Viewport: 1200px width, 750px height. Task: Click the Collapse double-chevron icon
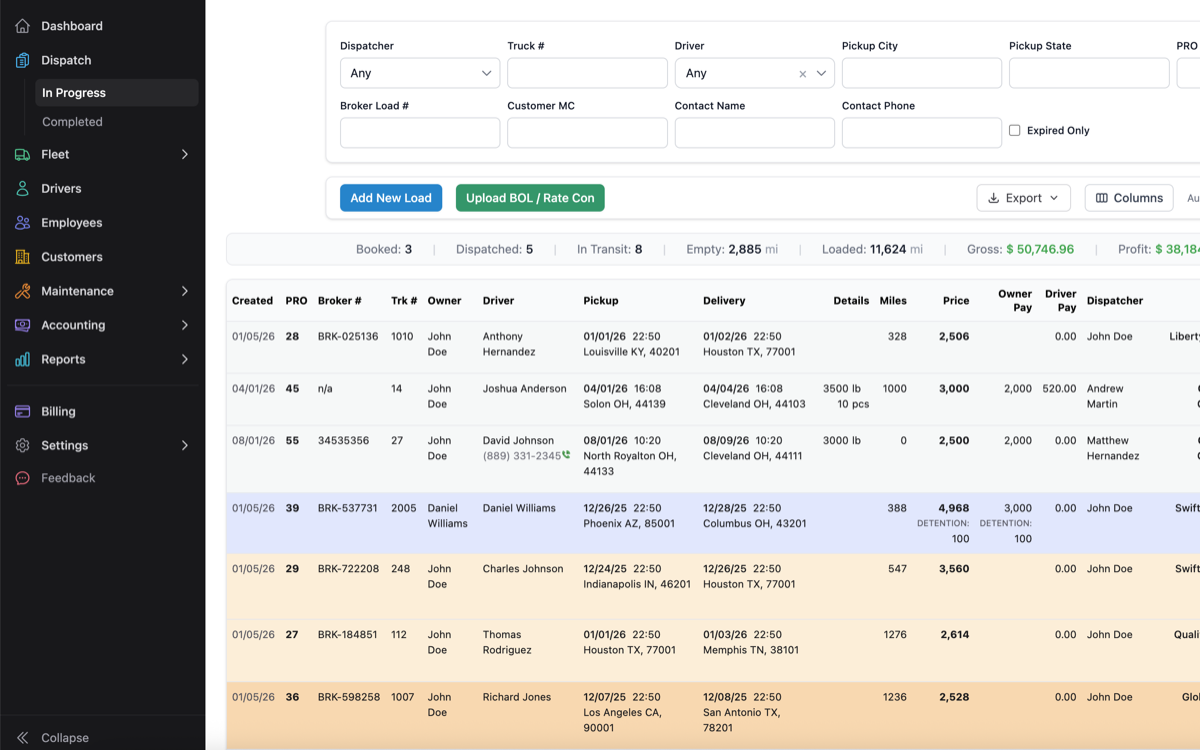coord(22,738)
